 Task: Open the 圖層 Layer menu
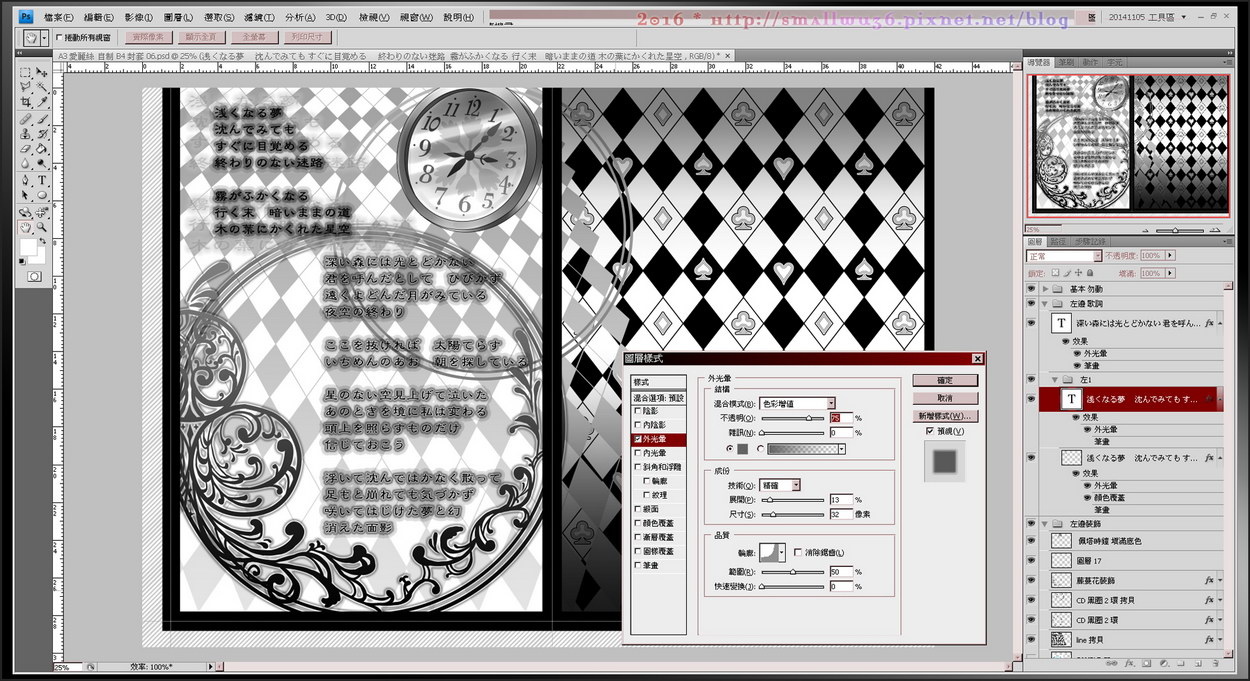pyautogui.click(x=178, y=17)
